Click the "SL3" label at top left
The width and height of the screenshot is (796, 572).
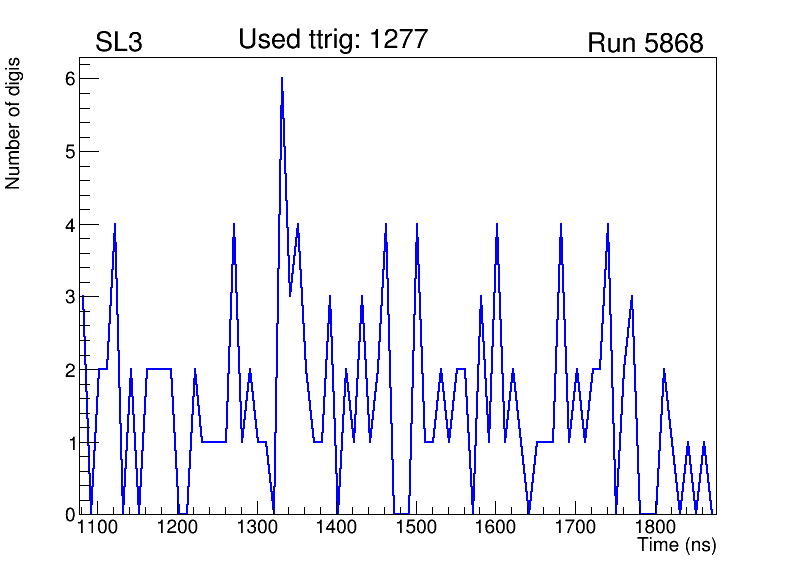[x=118, y=43]
